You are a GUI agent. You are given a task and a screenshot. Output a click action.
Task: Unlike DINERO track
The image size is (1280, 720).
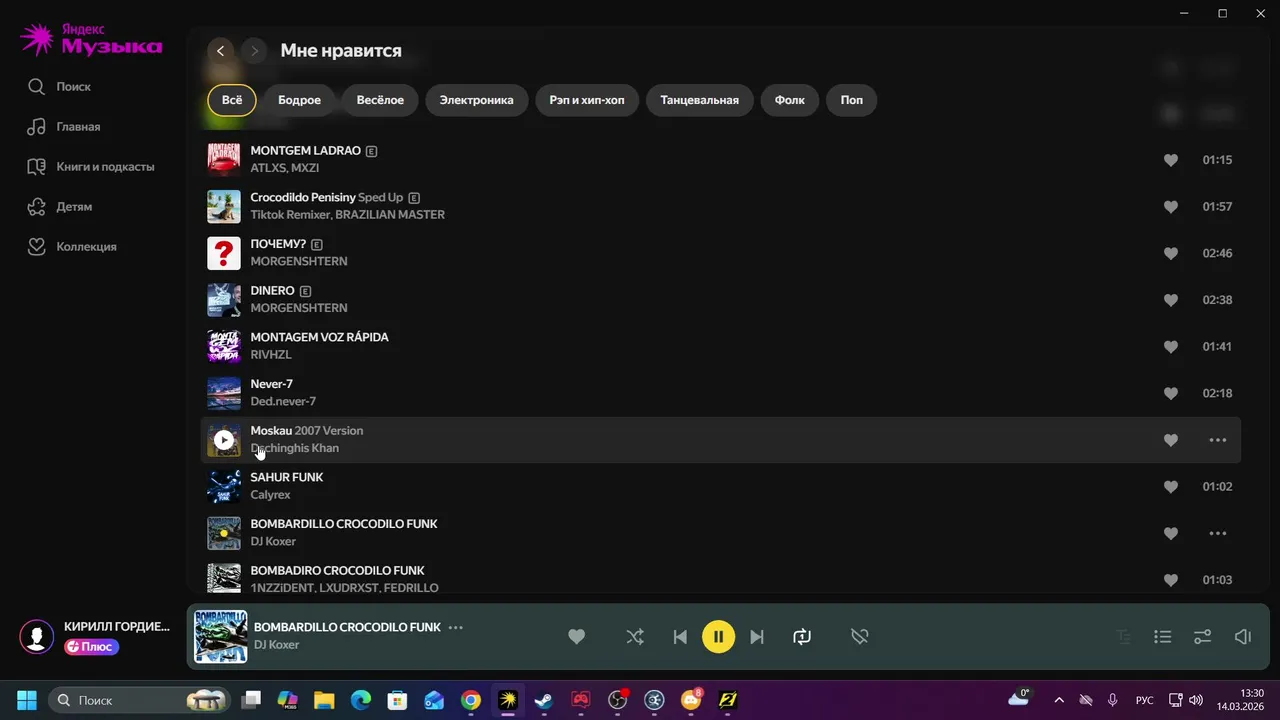tap(1171, 300)
